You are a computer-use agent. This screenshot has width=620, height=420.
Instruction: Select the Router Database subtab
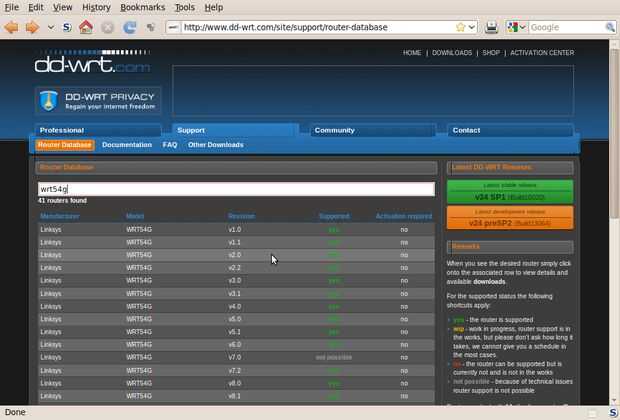(65, 145)
